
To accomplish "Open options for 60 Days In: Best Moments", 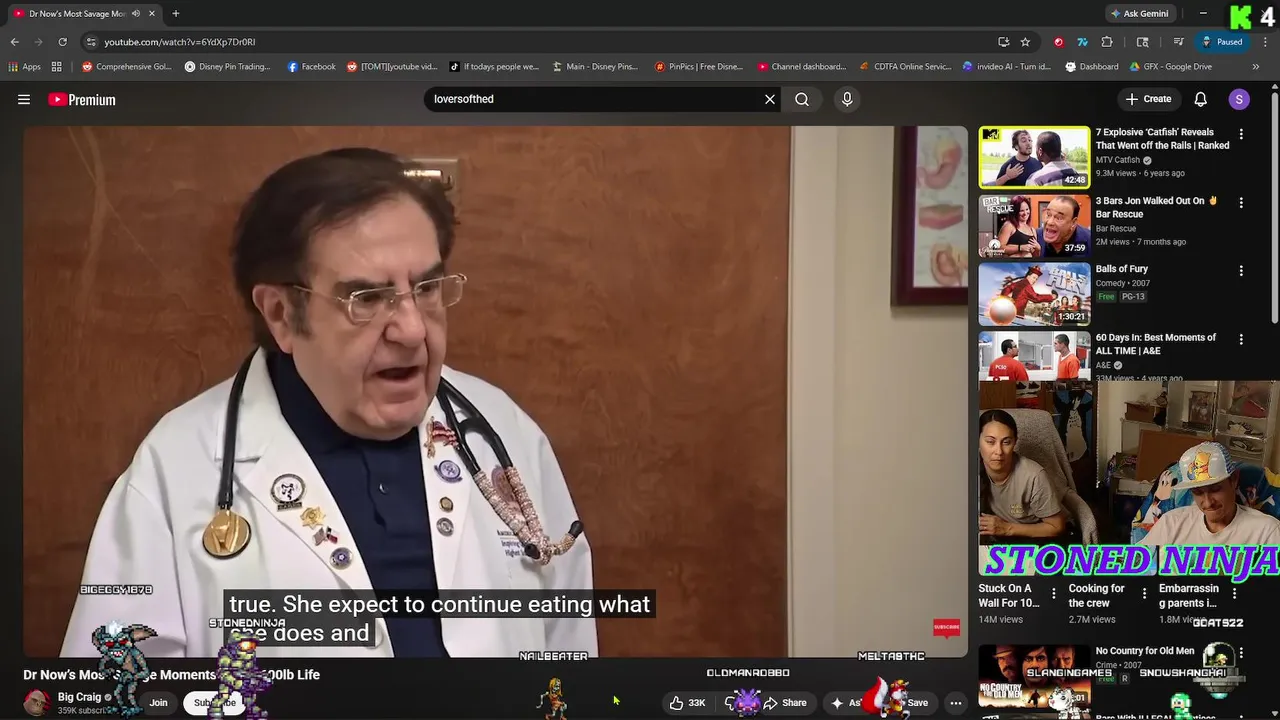I will pyautogui.click(x=1241, y=339).
